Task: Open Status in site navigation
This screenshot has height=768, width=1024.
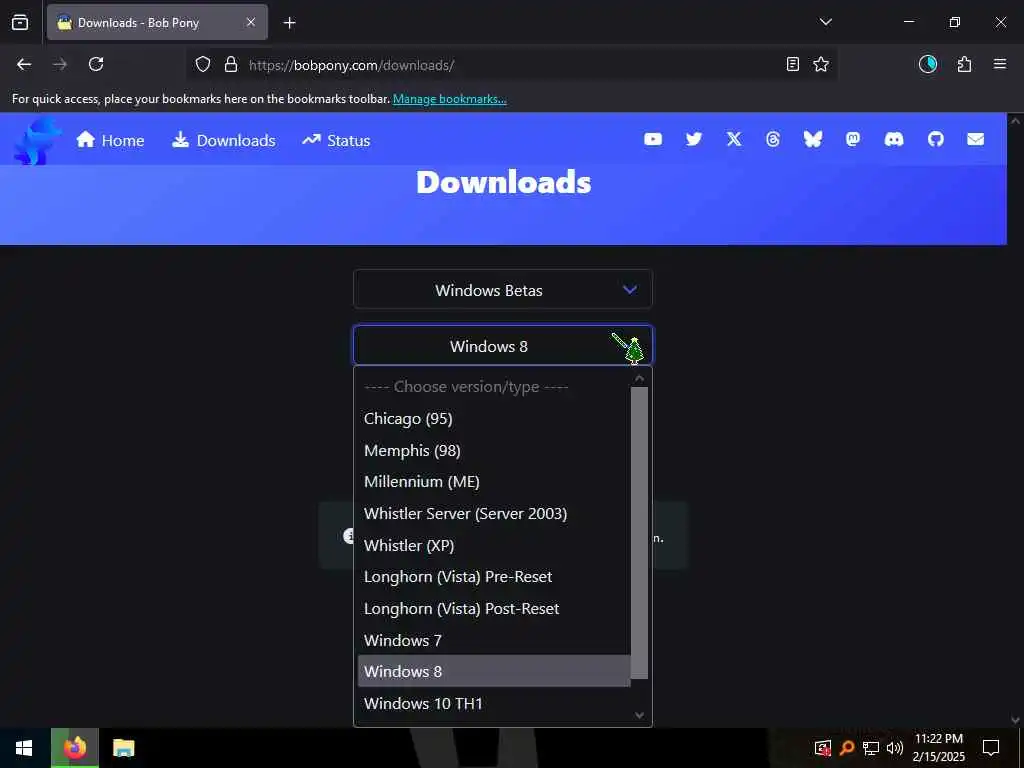Action: tap(336, 140)
